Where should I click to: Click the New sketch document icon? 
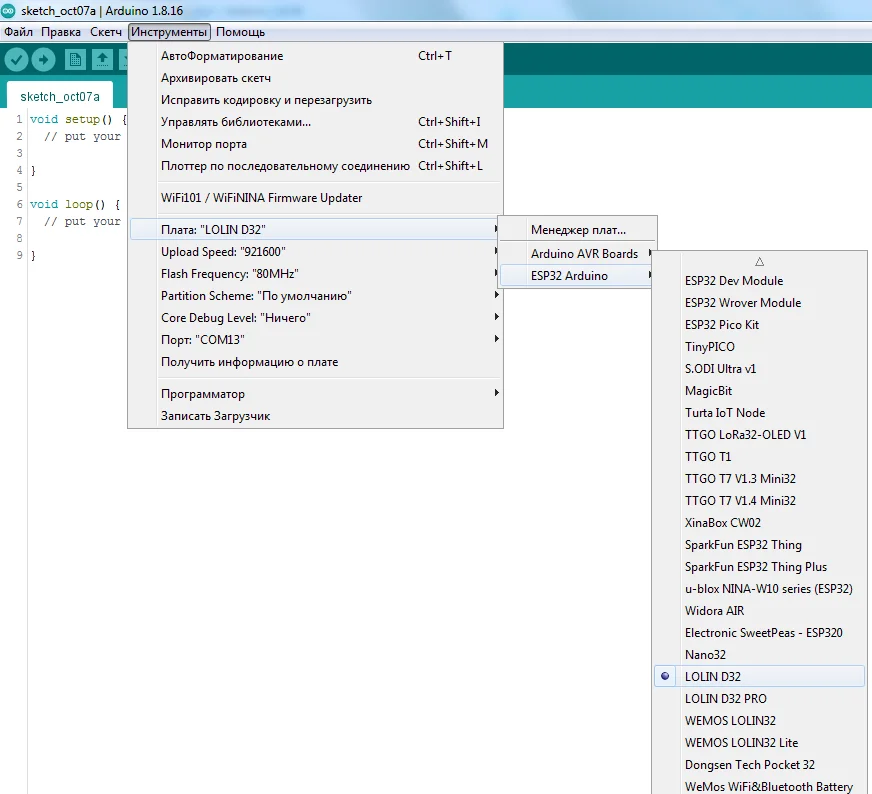tap(75, 59)
